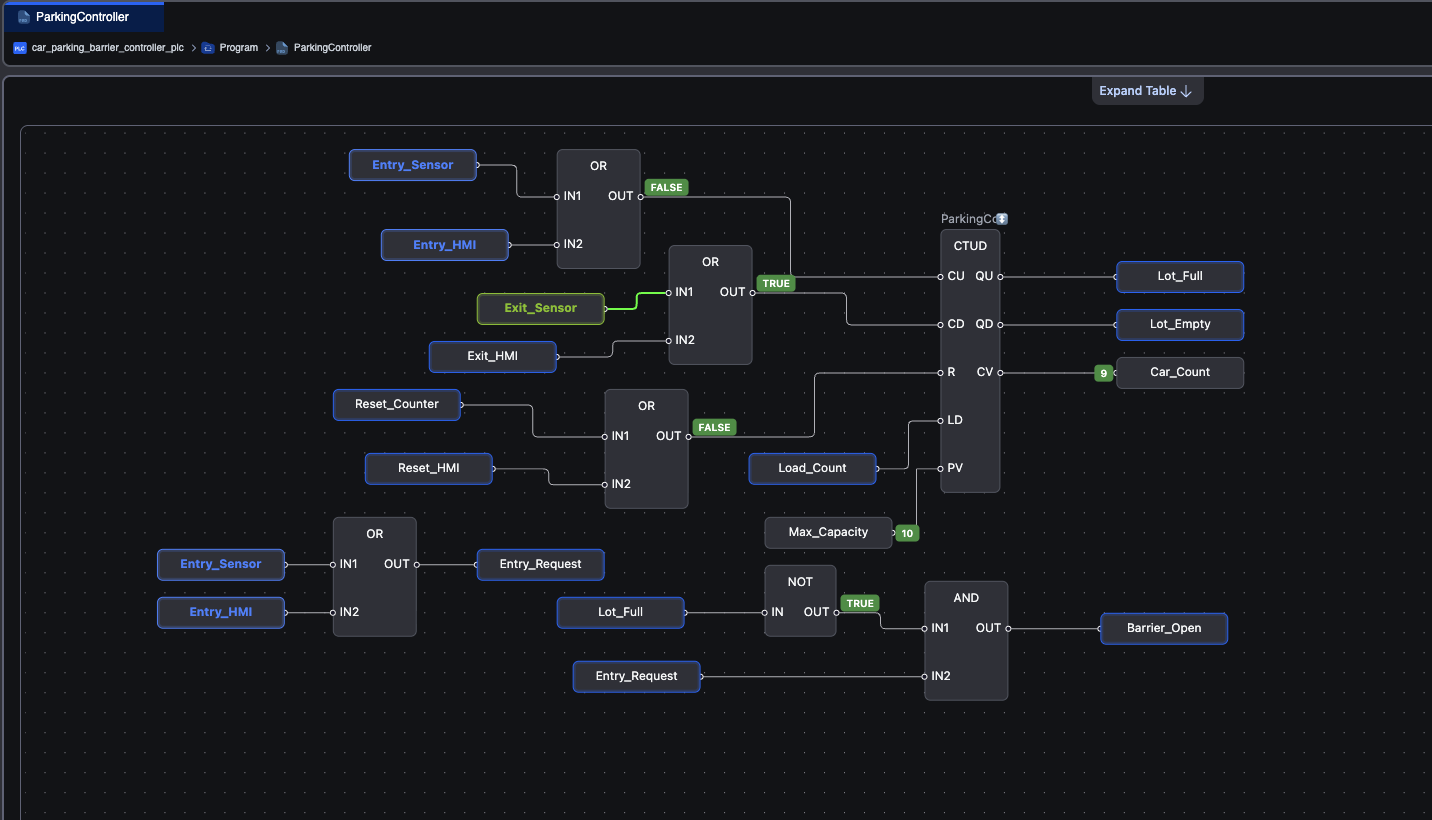Viewport: 1432px width, 820px height.
Task: Select the Lot_Empty output node
Action: pos(1180,324)
